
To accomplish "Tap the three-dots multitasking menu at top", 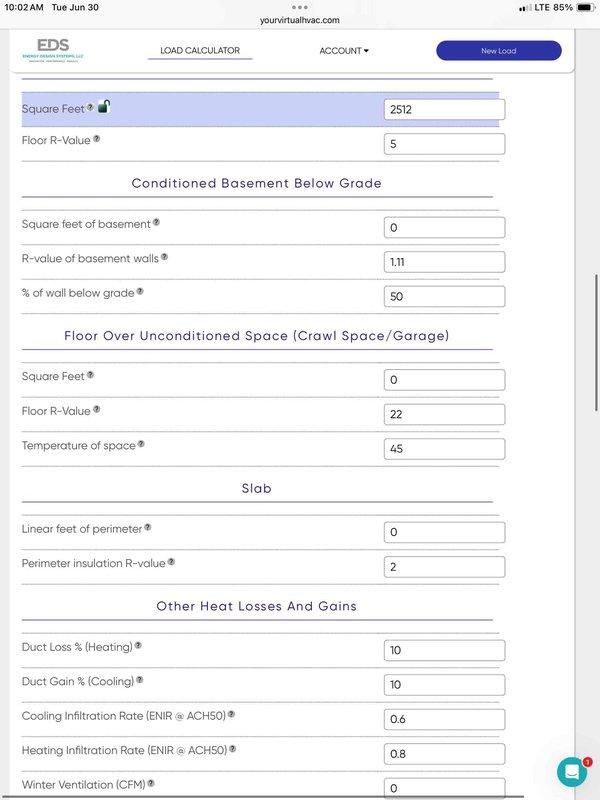I will click(x=299, y=7).
